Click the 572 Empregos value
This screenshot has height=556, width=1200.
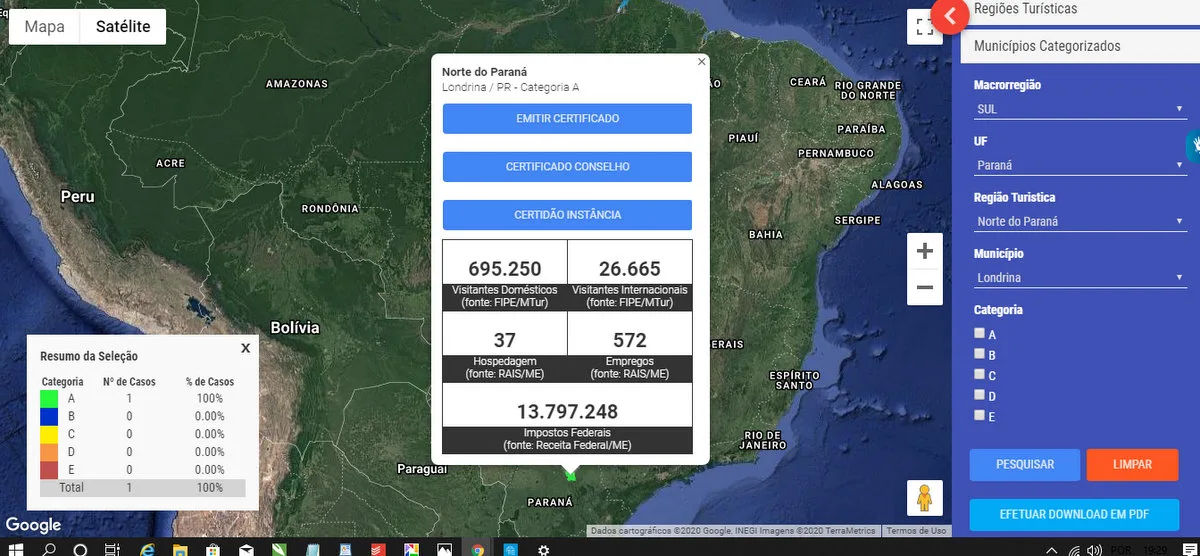(630, 341)
